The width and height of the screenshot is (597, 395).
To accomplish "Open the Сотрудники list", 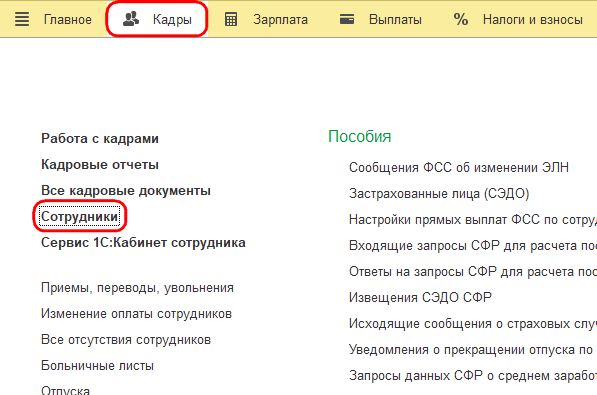I will [x=80, y=216].
